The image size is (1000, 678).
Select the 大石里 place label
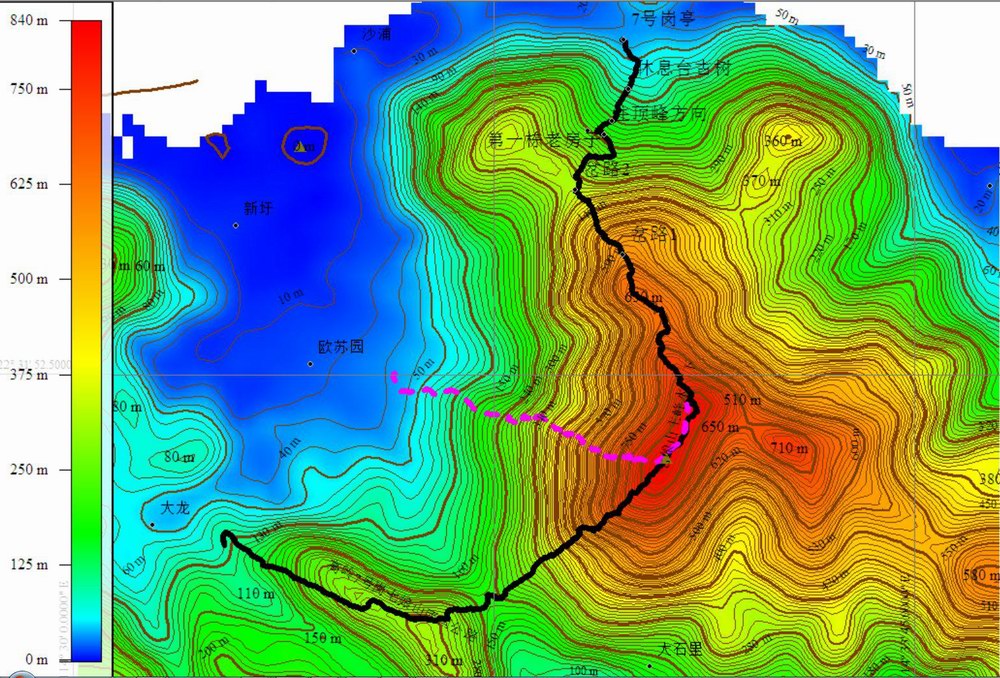point(680,649)
